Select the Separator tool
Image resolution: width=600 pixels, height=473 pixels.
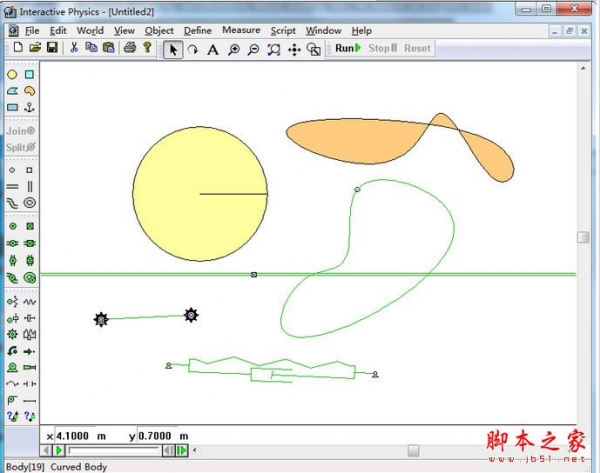click(29, 383)
